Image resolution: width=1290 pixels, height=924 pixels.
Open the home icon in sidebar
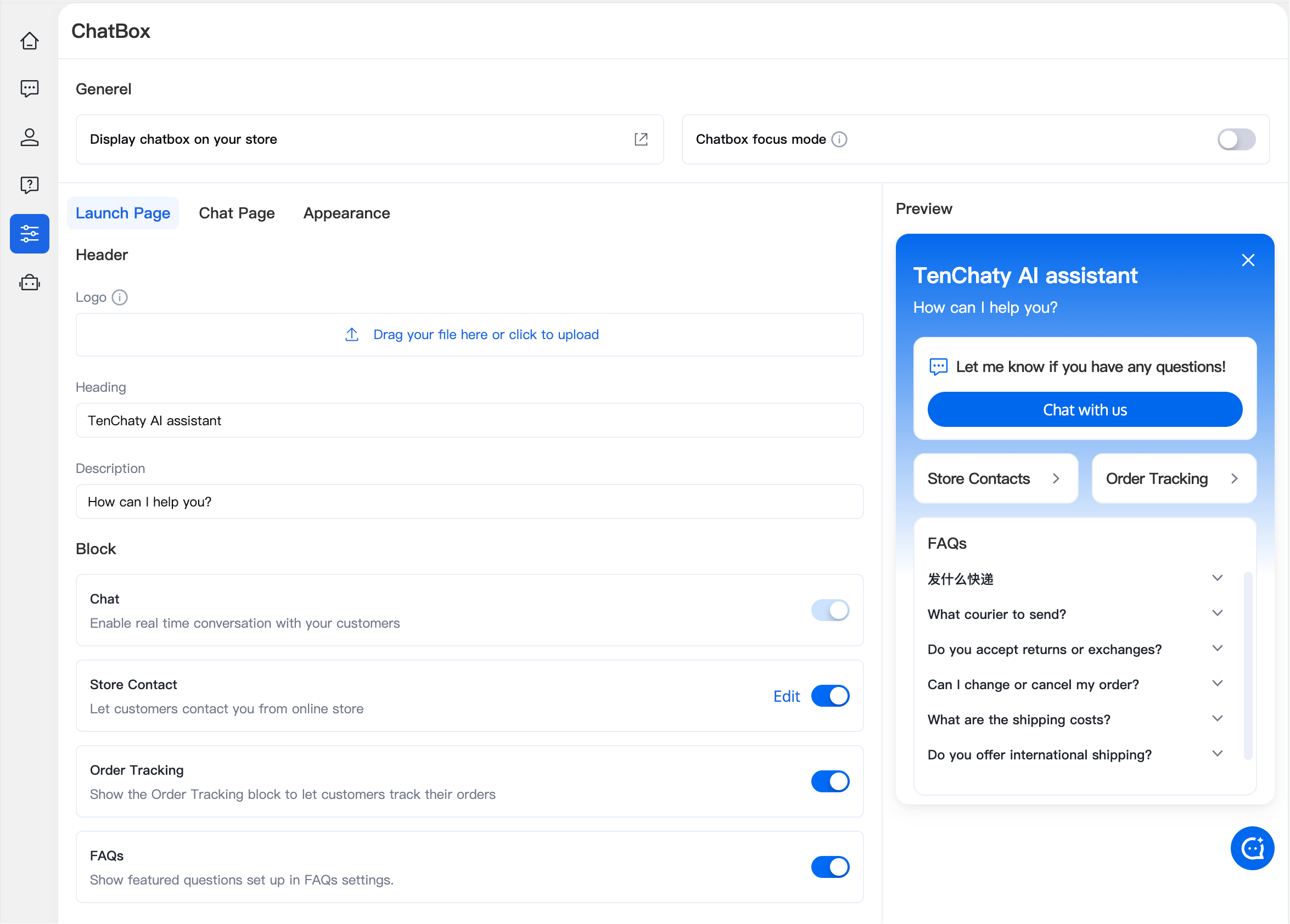click(30, 41)
